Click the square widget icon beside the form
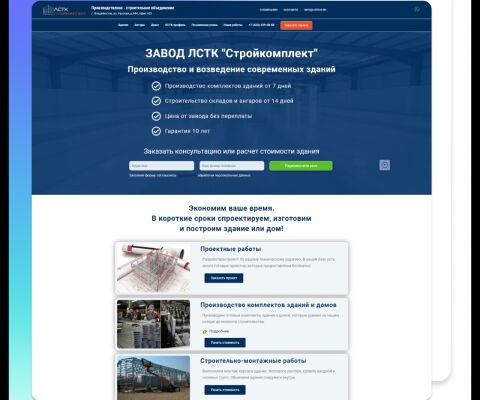The width and height of the screenshot is (480, 400). pyautogui.click(x=385, y=165)
